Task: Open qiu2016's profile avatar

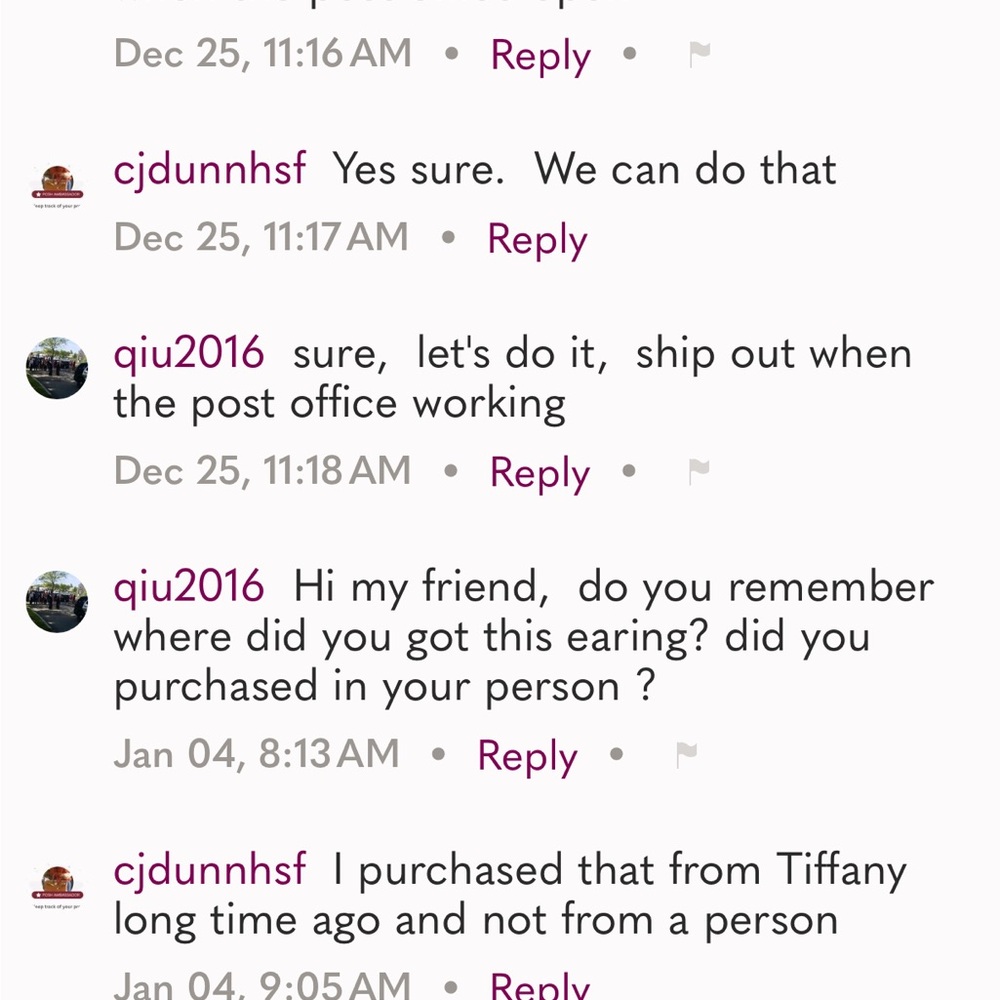Action: click(x=56, y=368)
